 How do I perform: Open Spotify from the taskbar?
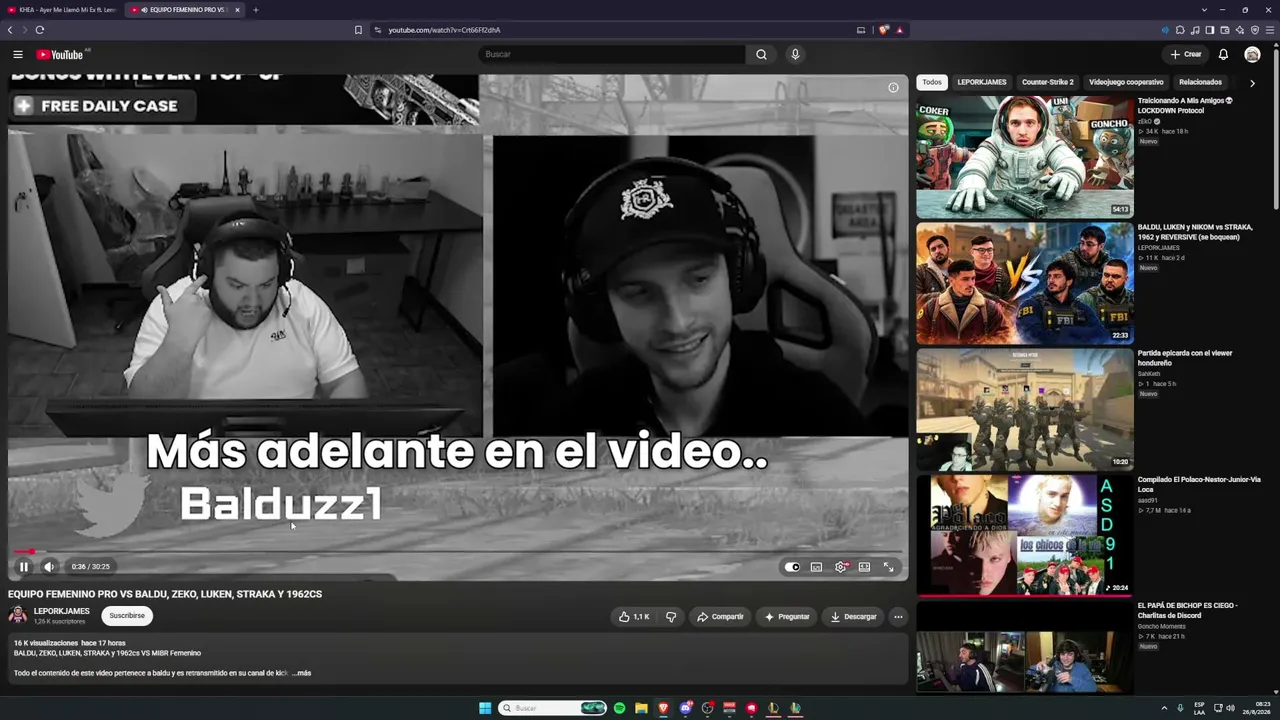(619, 708)
